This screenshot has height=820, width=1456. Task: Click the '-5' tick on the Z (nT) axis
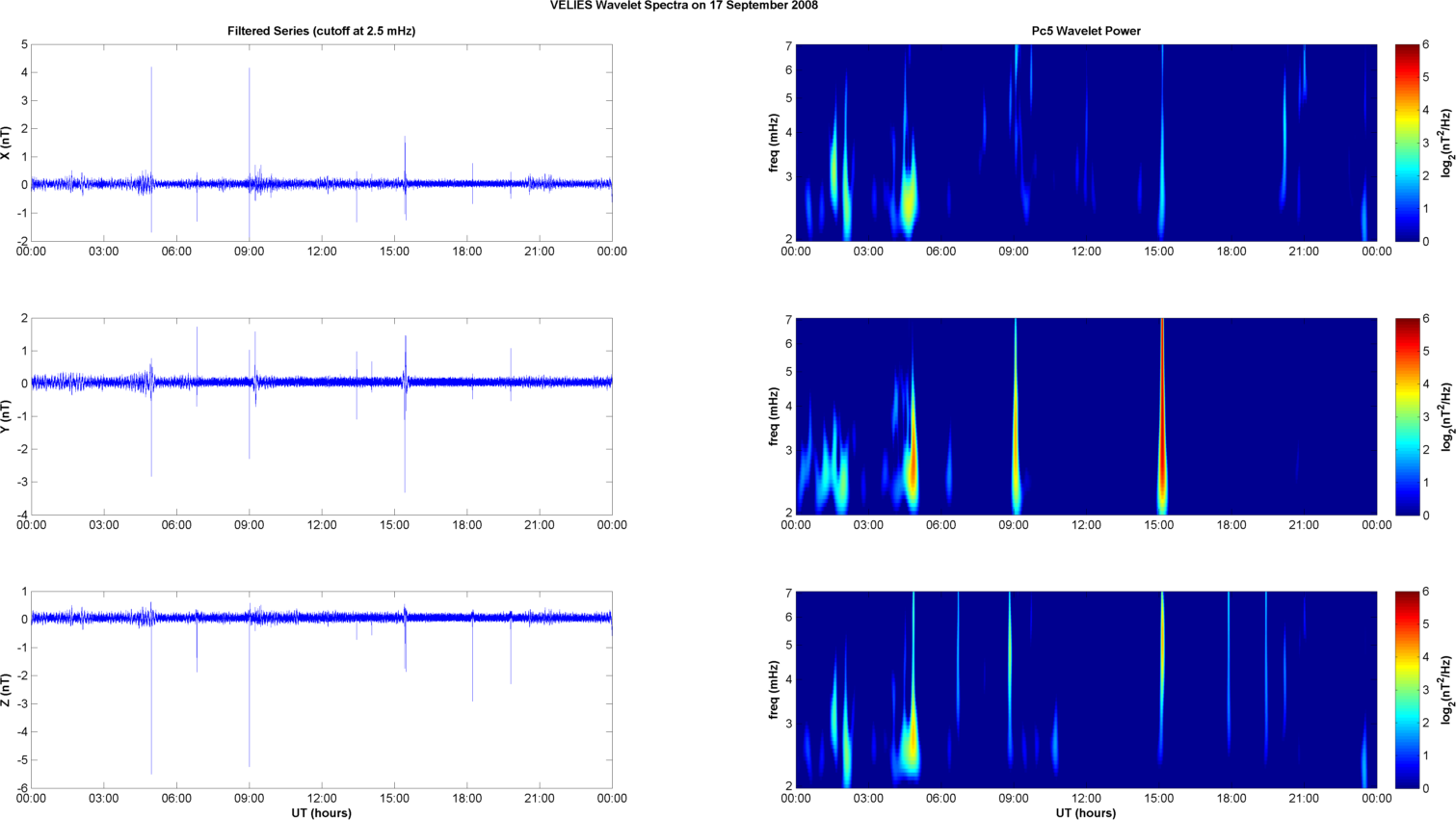tap(21, 760)
